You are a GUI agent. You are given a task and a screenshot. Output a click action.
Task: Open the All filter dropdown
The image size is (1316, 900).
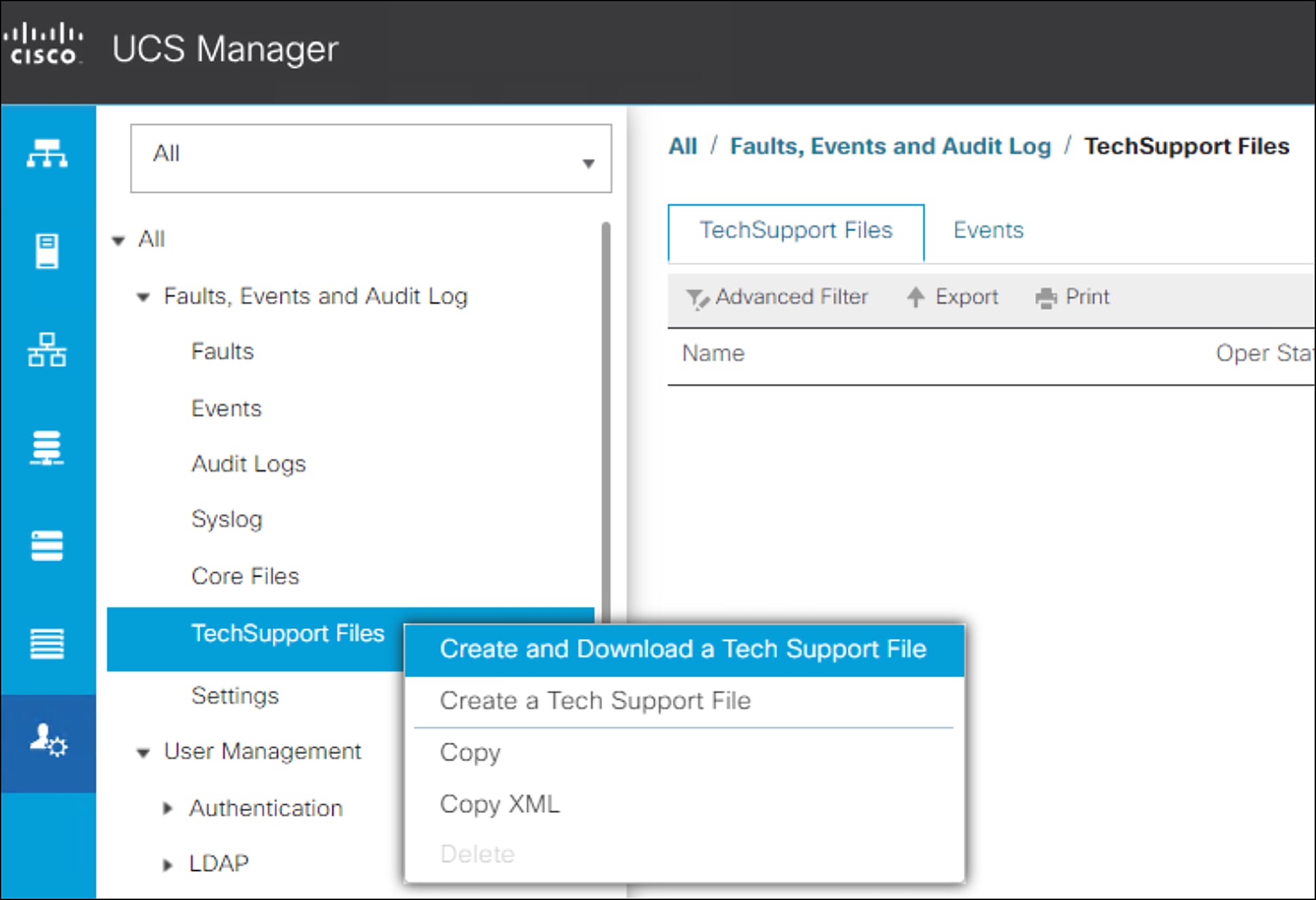371,158
